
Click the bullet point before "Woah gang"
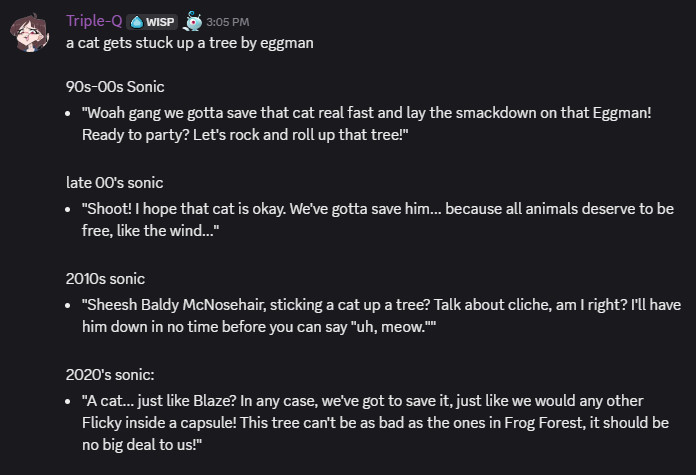[70, 113]
